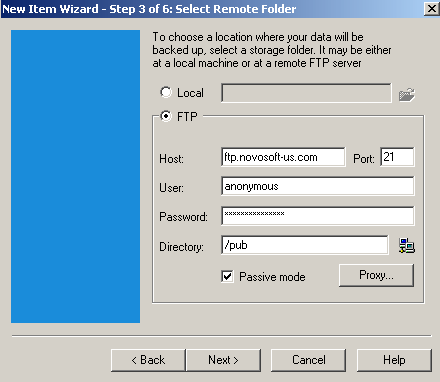
Task: Open the FTP directory browse icon
Action: [407, 246]
